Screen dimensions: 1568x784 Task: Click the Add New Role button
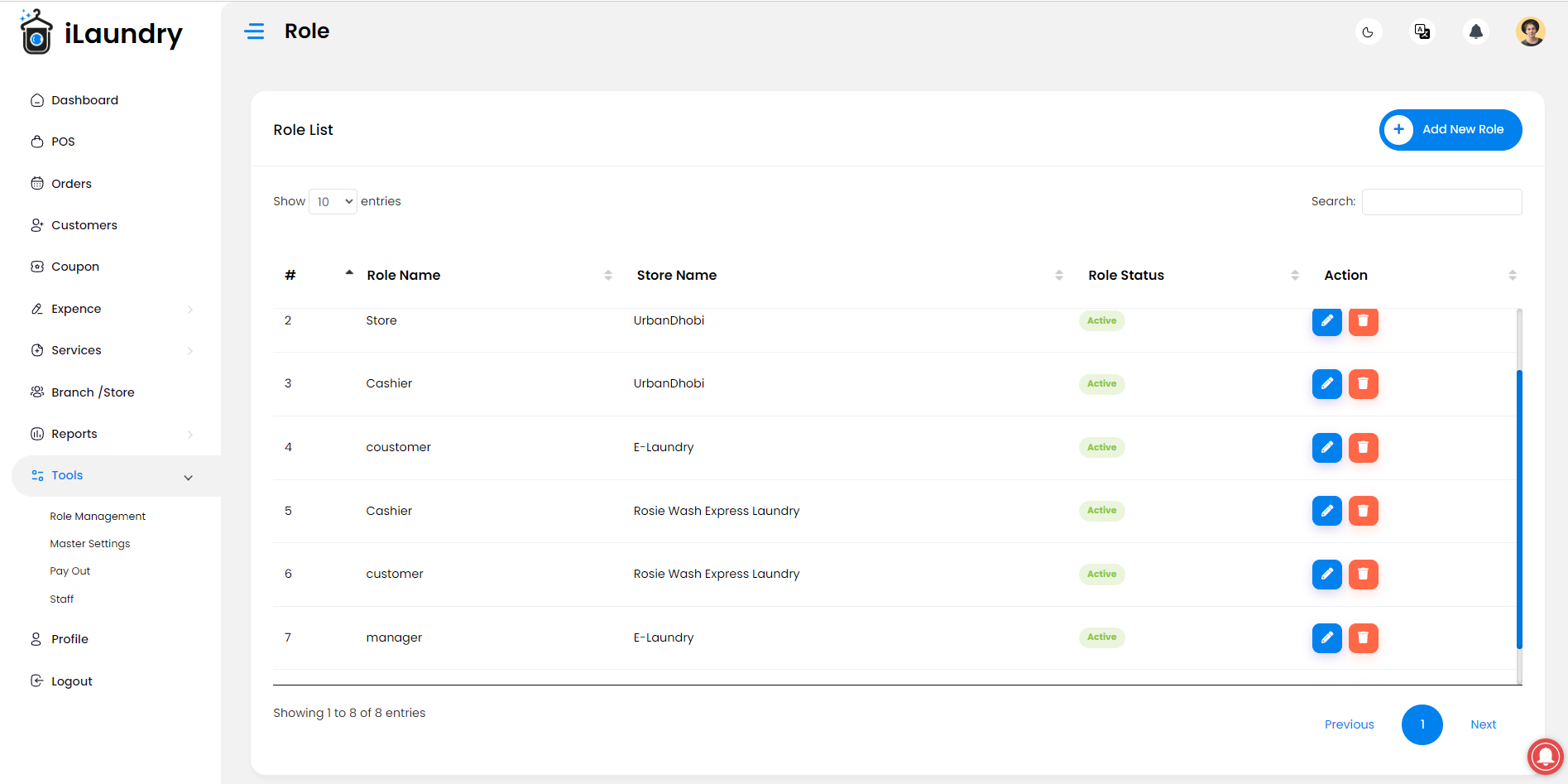coord(1451,130)
